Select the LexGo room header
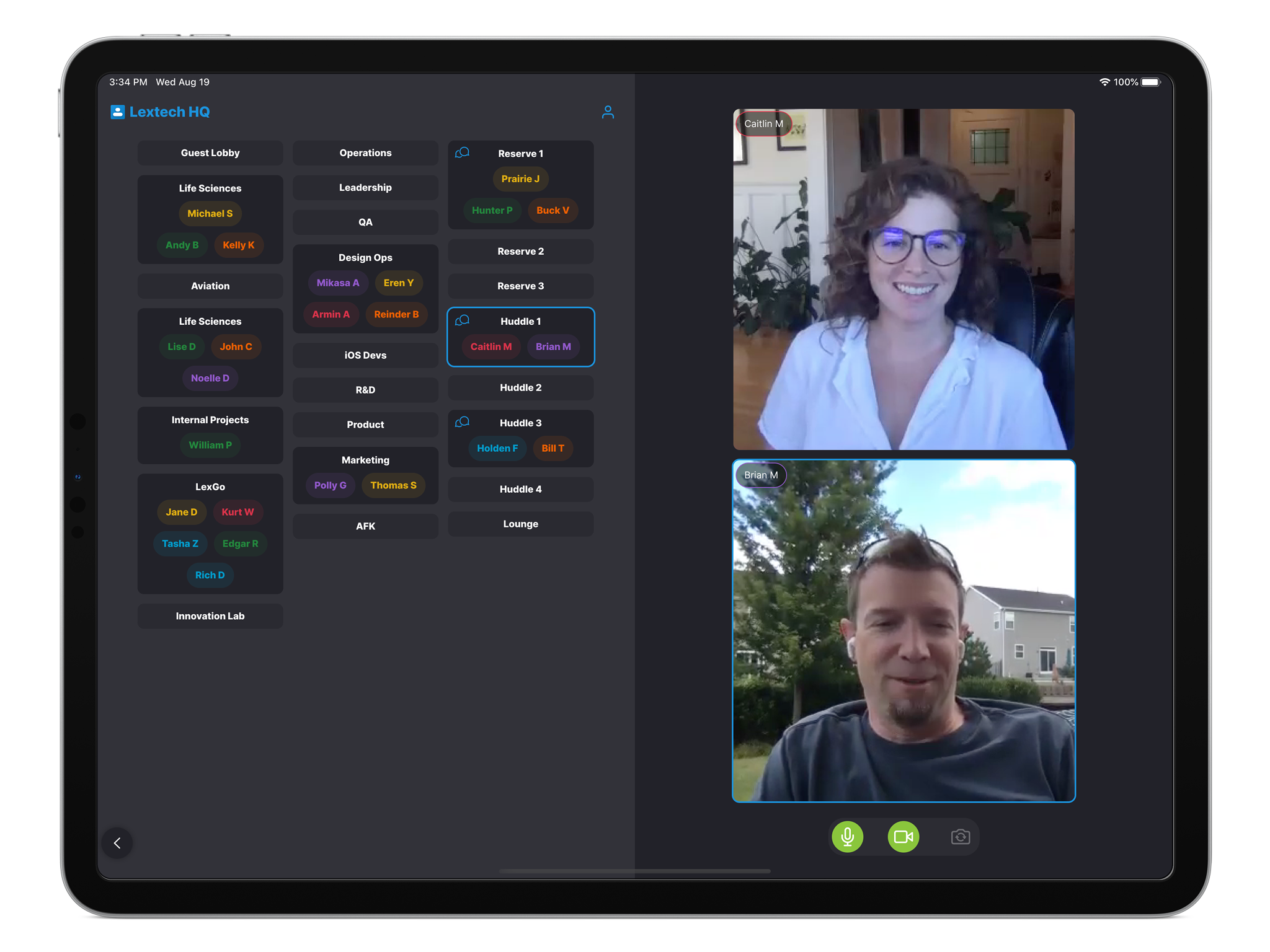The image size is (1270, 952). pyautogui.click(x=210, y=487)
